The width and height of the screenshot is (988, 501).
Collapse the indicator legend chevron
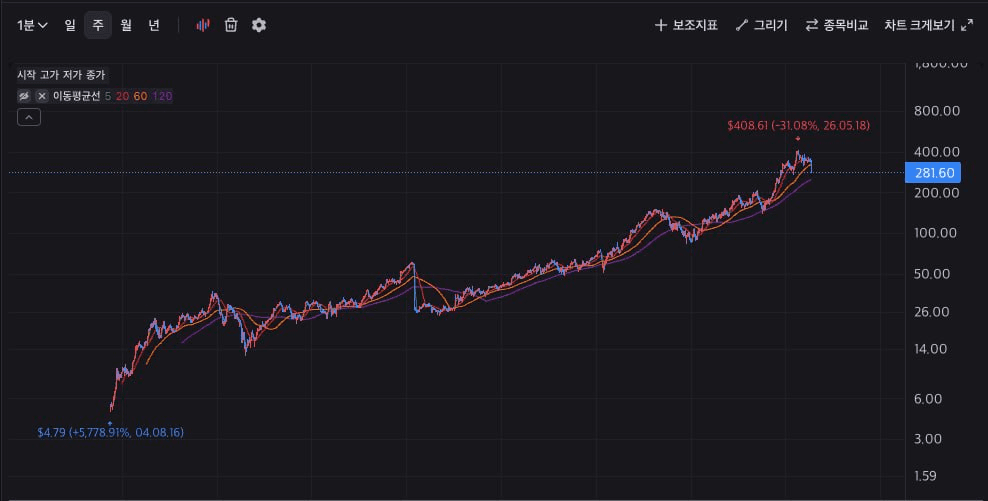click(29, 117)
